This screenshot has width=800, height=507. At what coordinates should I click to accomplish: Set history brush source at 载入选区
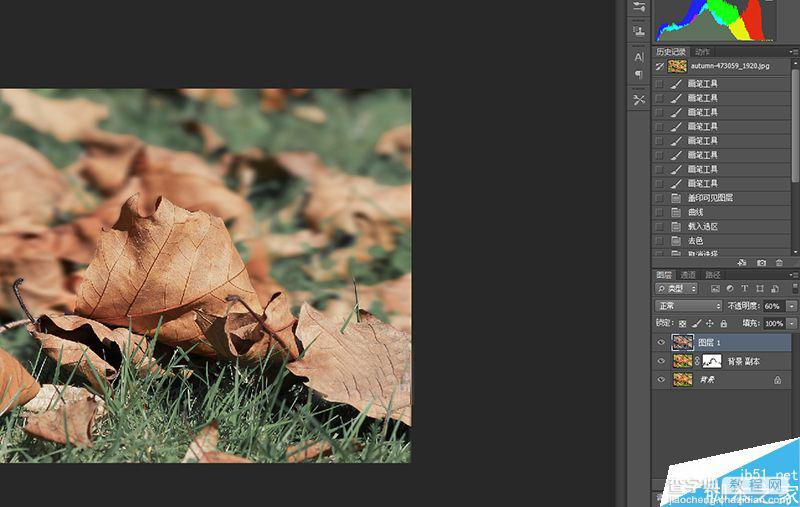tap(660, 226)
